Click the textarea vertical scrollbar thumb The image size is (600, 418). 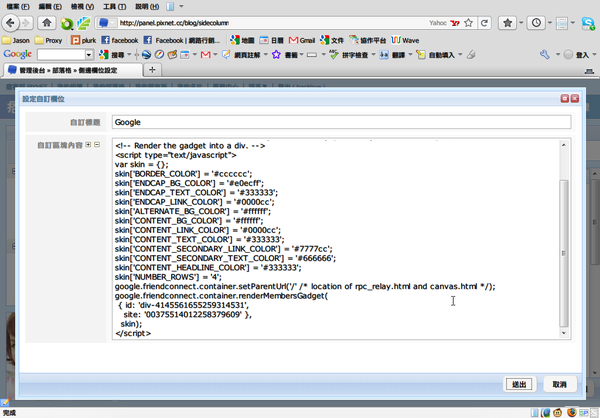click(x=564, y=253)
